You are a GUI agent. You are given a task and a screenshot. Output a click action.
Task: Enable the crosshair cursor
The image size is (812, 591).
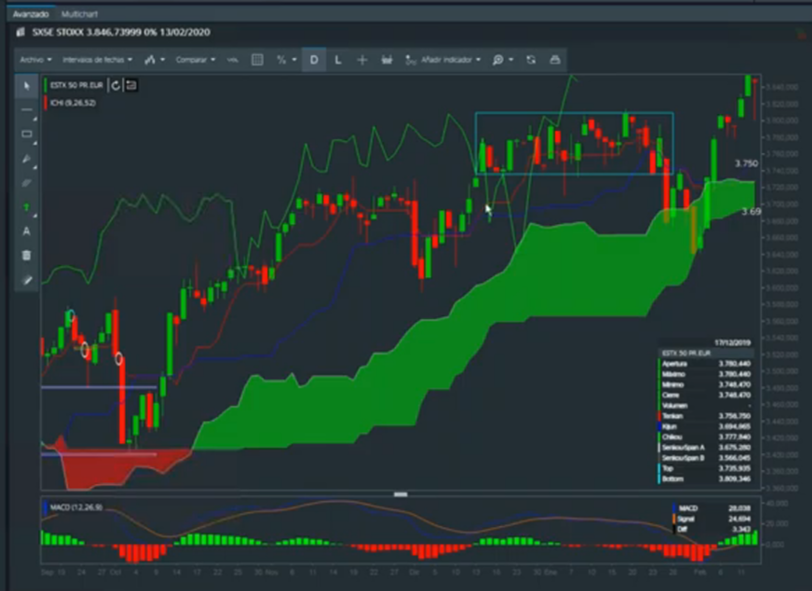(x=362, y=60)
